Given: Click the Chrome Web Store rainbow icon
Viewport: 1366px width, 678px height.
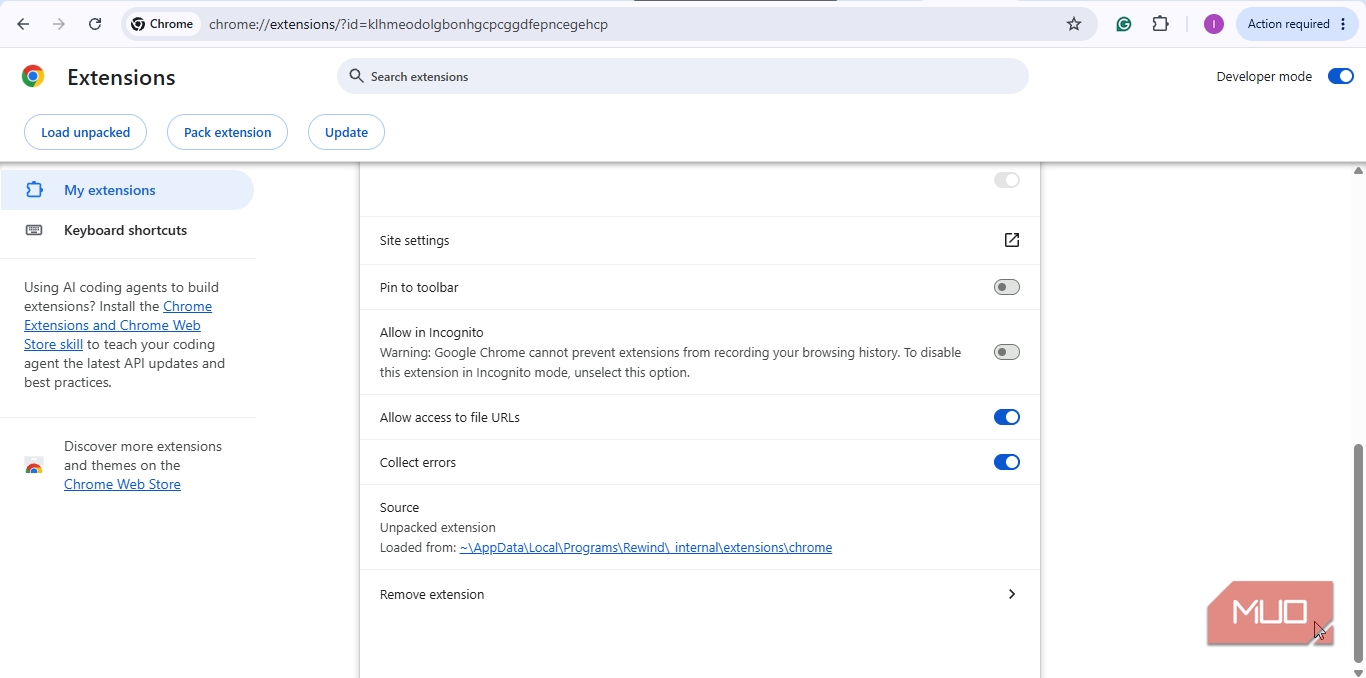Looking at the screenshot, I should coord(34,466).
